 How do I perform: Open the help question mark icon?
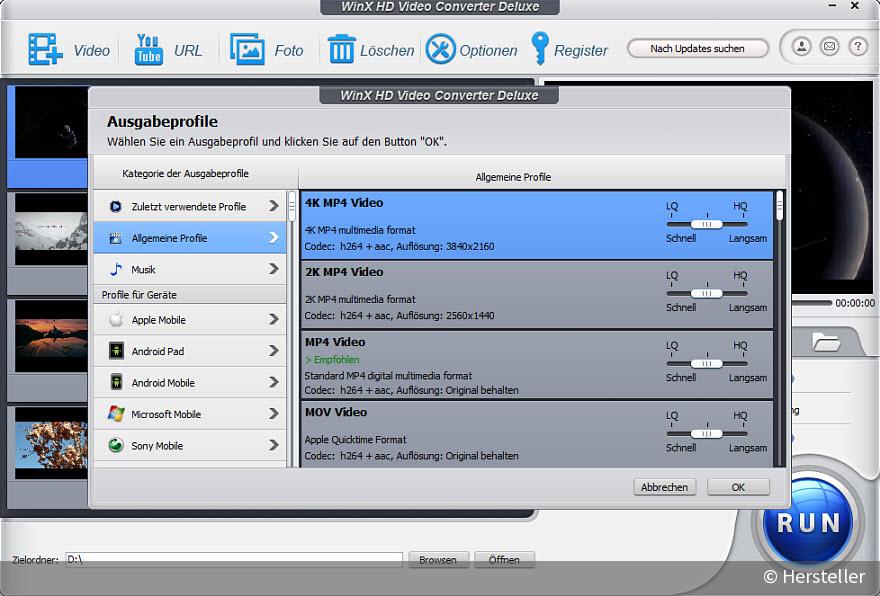coord(858,46)
